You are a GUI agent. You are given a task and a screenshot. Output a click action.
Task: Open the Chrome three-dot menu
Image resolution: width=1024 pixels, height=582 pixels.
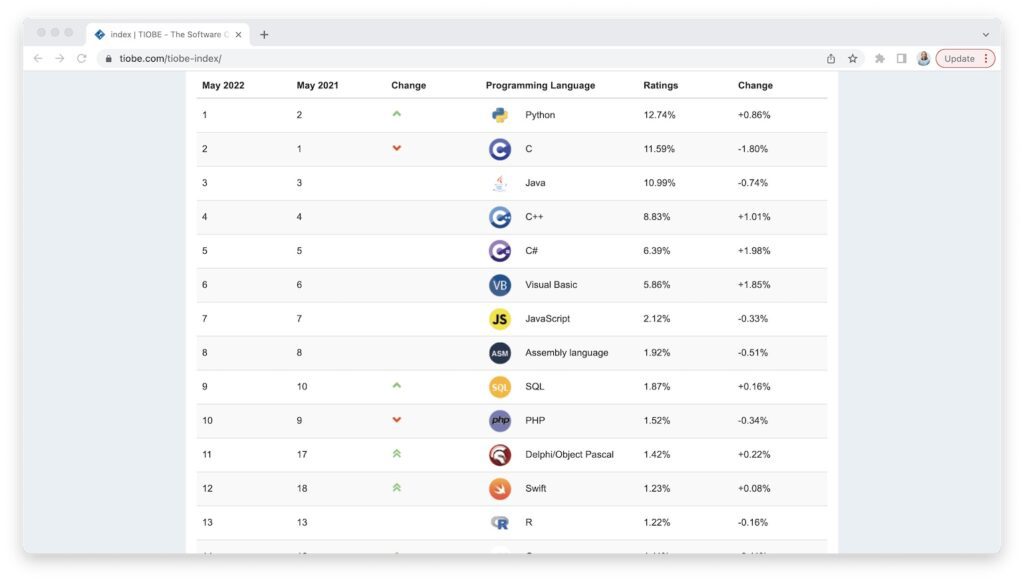(987, 59)
